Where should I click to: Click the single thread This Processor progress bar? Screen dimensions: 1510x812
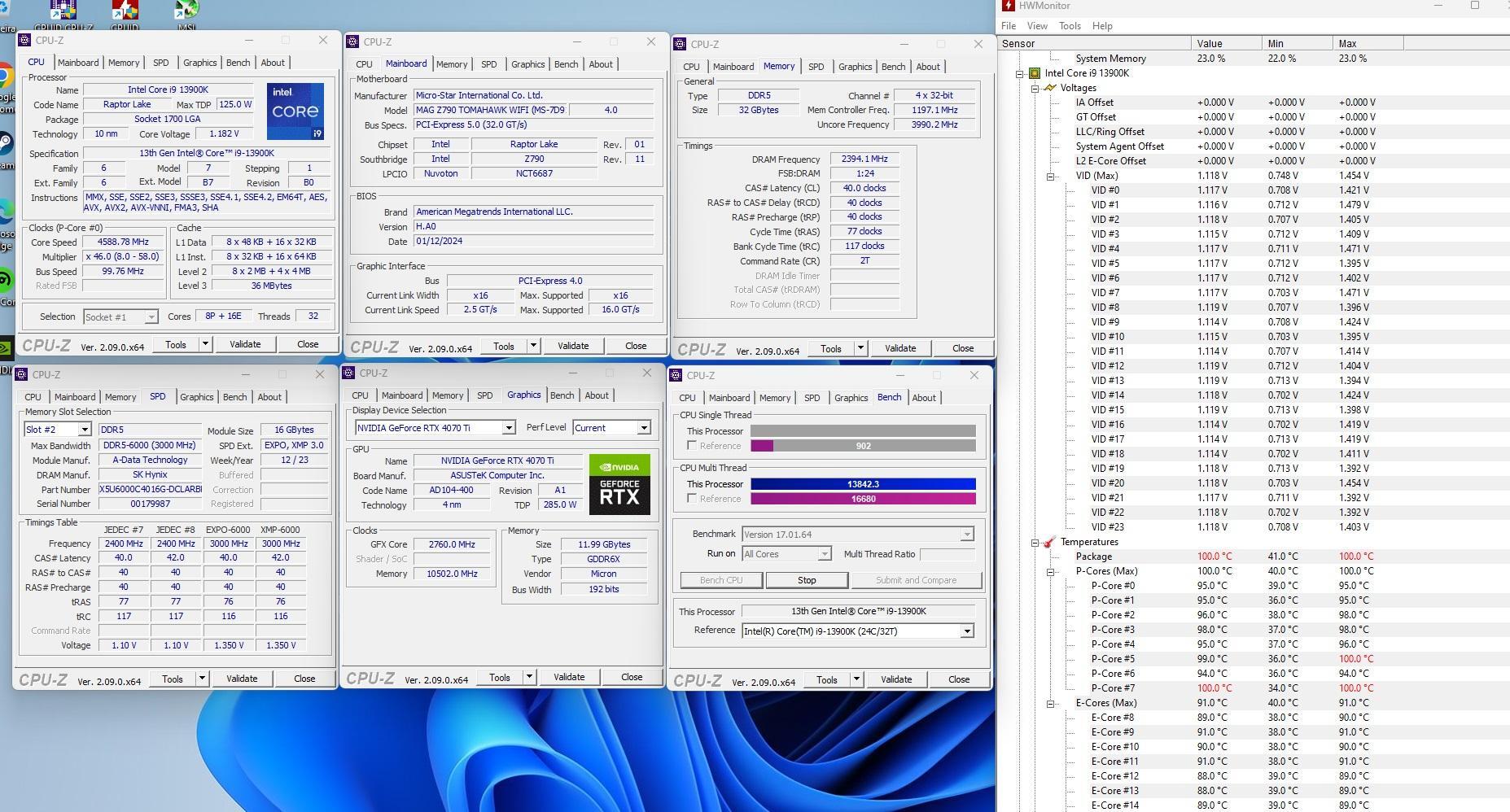(863, 431)
